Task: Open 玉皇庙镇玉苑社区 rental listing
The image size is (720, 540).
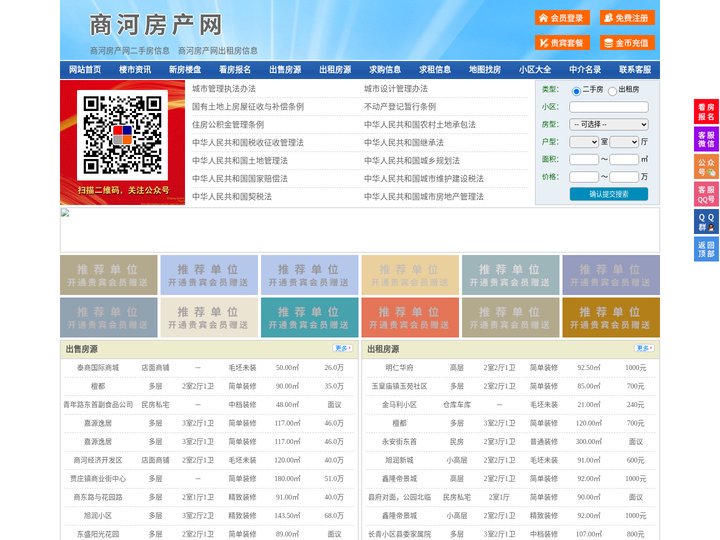Action: (x=399, y=386)
